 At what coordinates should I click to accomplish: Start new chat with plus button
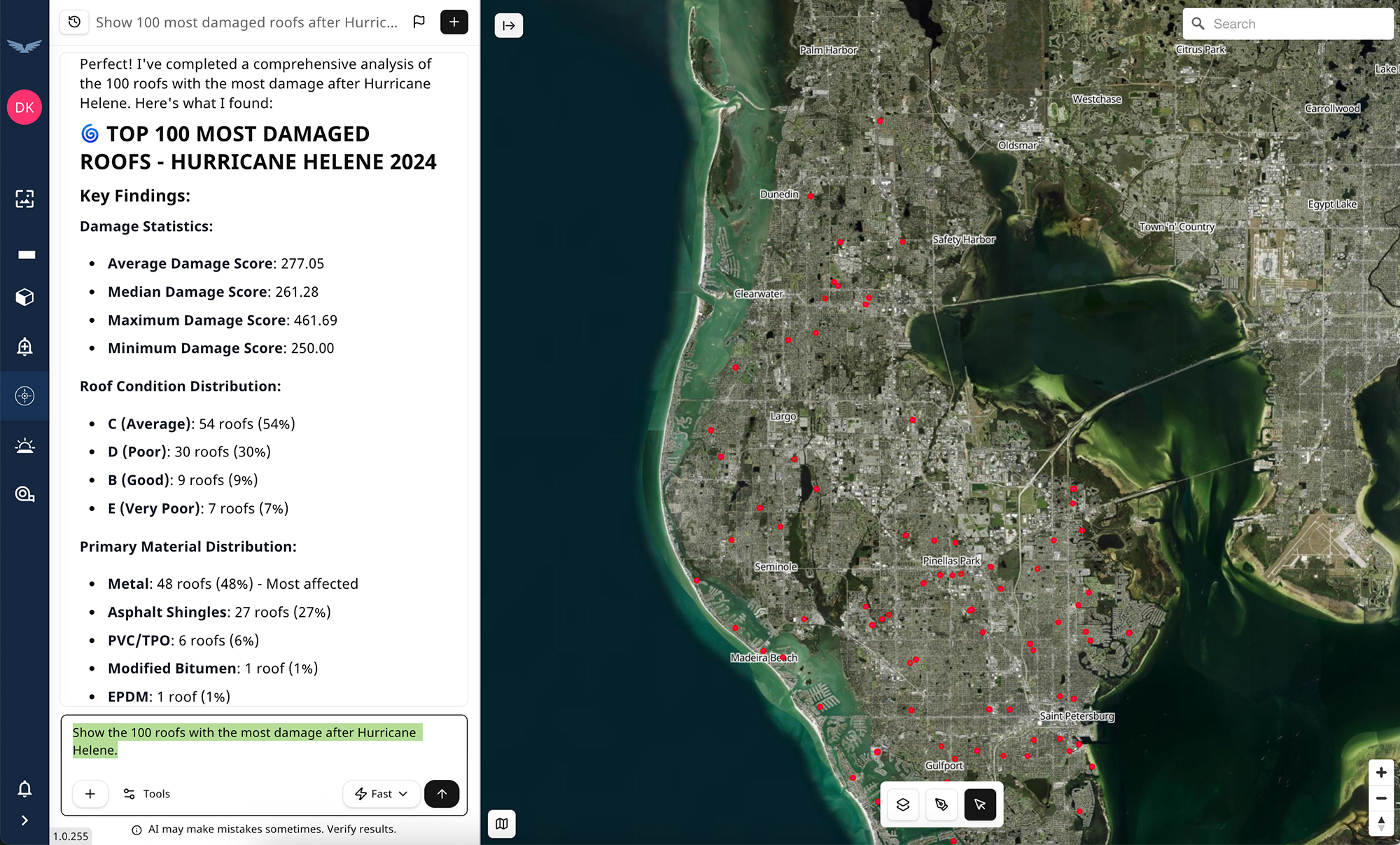pos(454,22)
